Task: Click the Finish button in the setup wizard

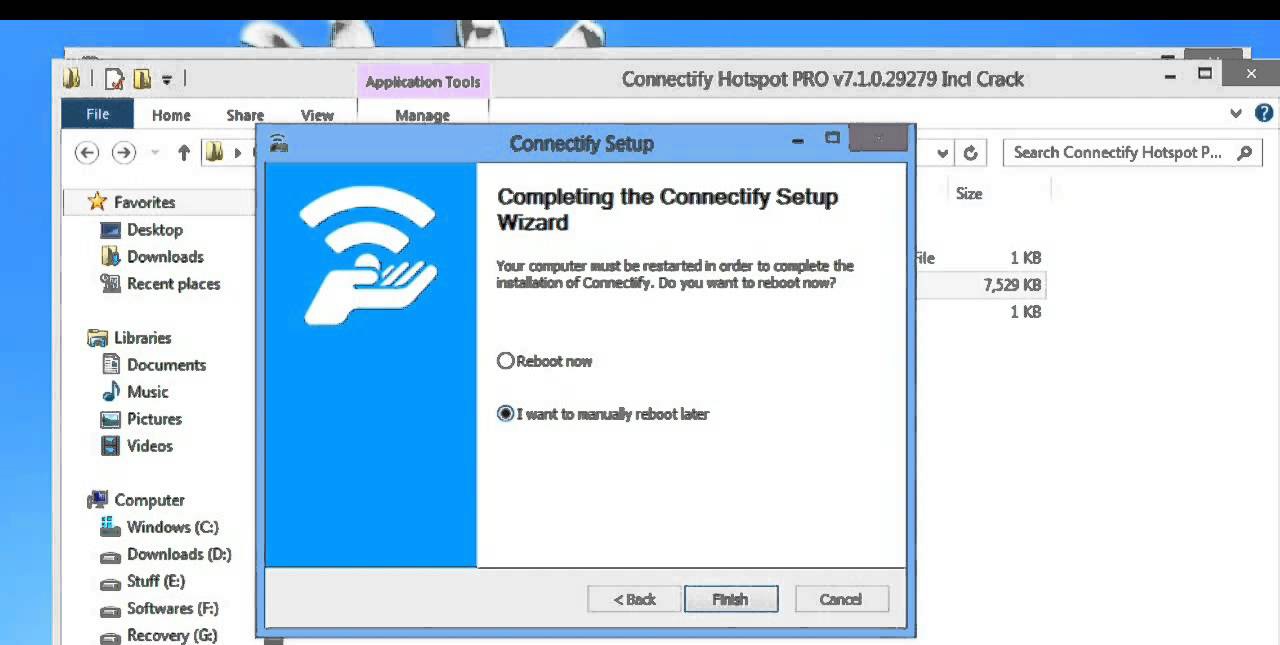Action: point(731,599)
